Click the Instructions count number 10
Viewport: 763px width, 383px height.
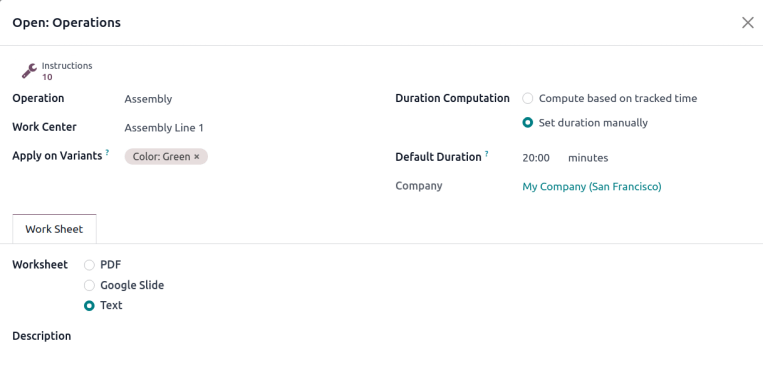pos(47,77)
